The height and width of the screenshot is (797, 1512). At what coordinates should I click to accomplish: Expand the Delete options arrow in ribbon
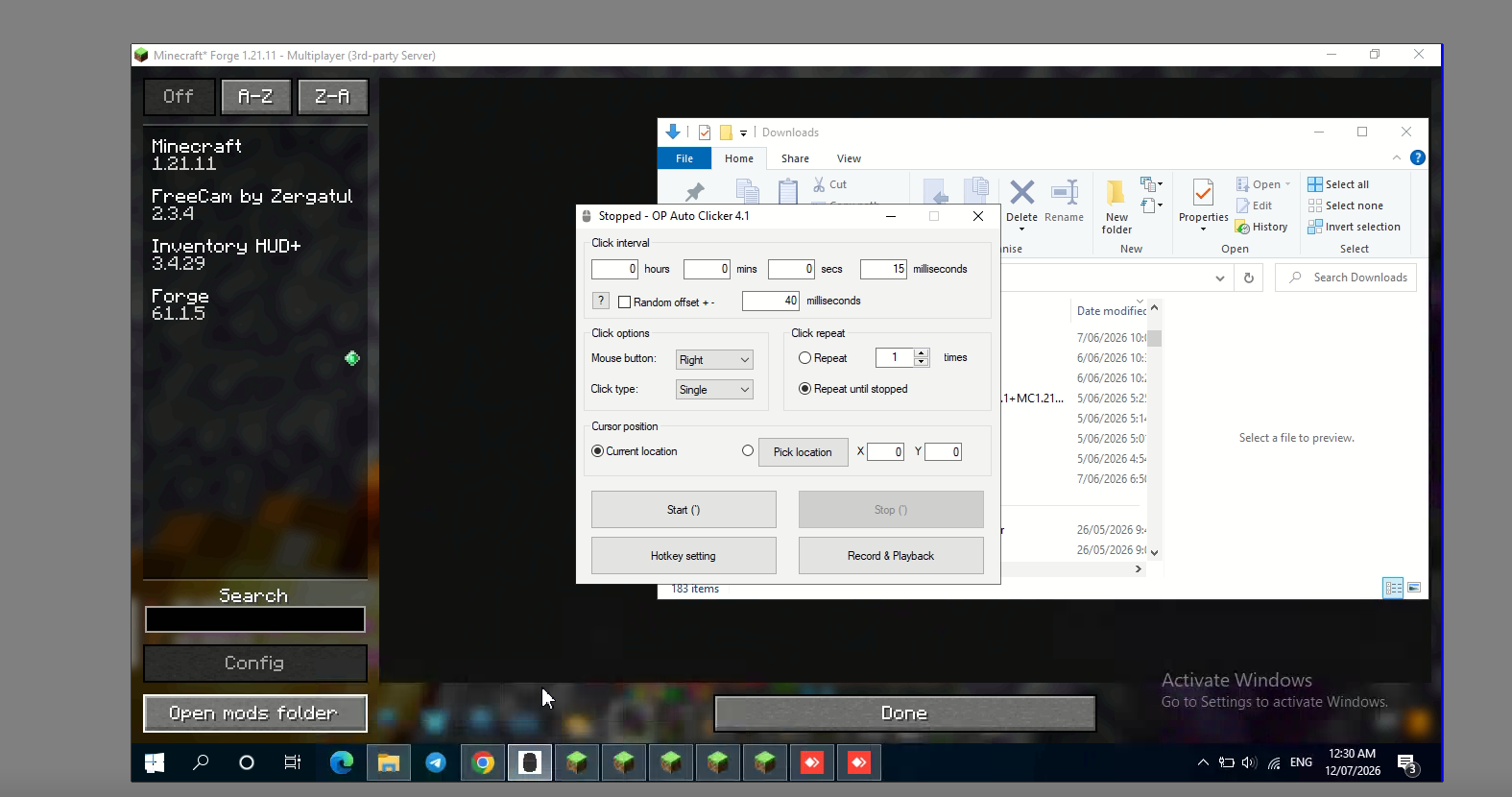pos(1021,229)
